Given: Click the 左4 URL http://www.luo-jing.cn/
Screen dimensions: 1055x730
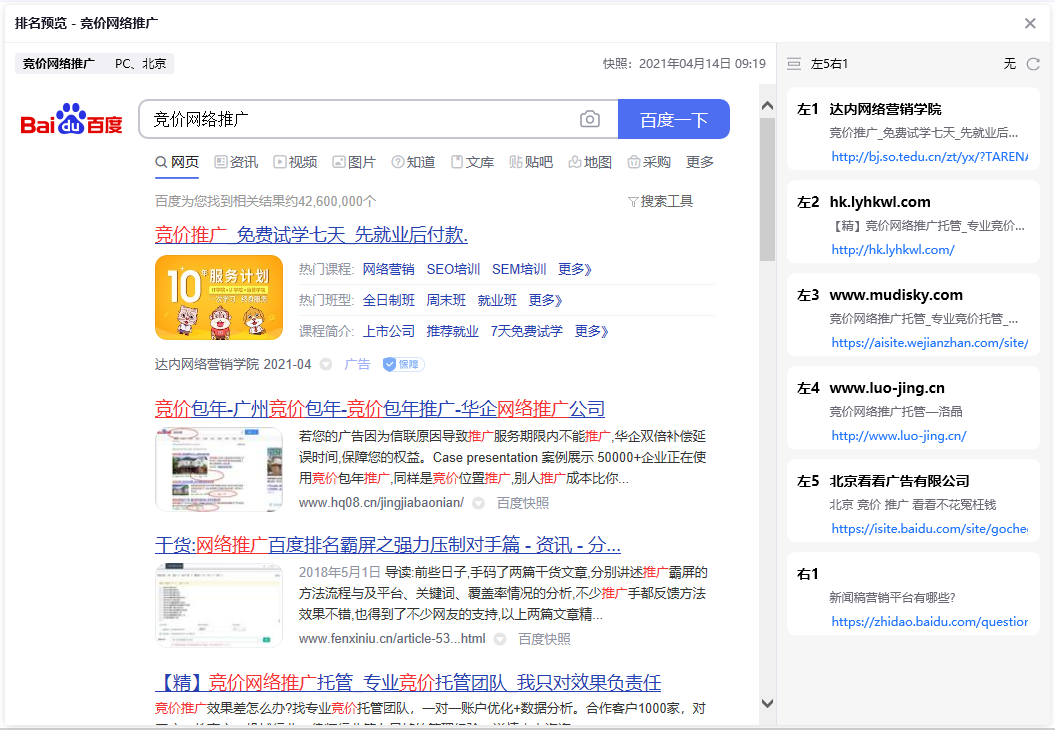Looking at the screenshot, I should coord(898,435).
